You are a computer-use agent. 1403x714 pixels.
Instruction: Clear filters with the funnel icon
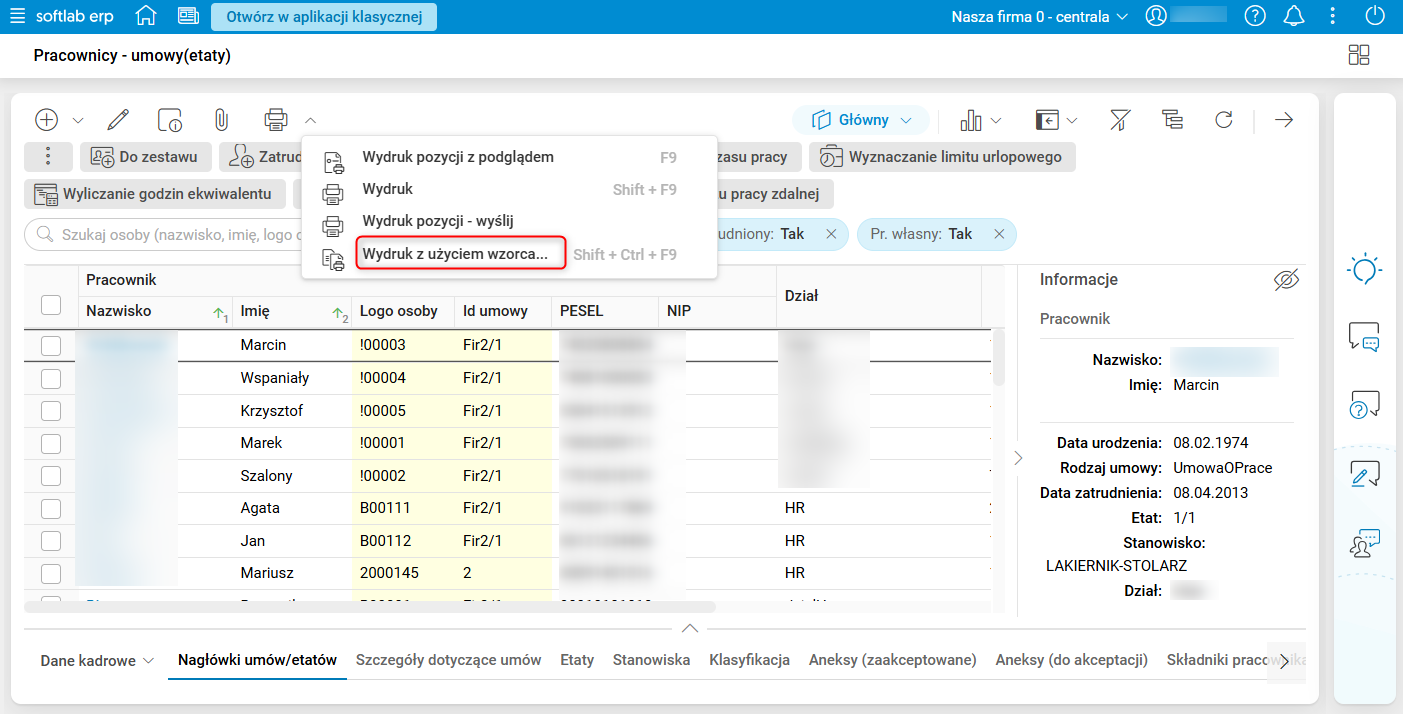[1120, 120]
